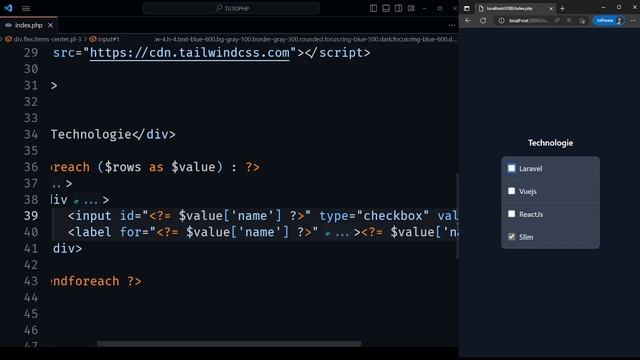Click the Laravel label
The height and width of the screenshot is (360, 640).
[531, 169]
